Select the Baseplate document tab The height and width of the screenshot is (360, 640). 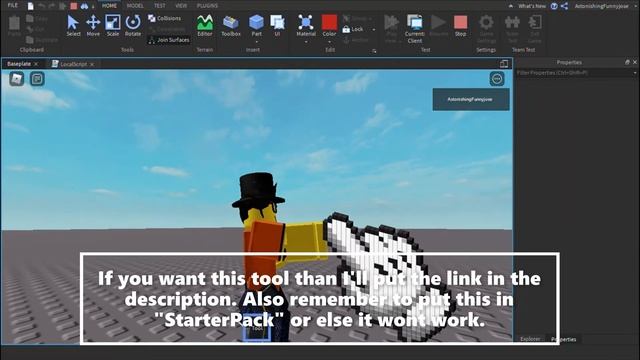click(x=19, y=64)
